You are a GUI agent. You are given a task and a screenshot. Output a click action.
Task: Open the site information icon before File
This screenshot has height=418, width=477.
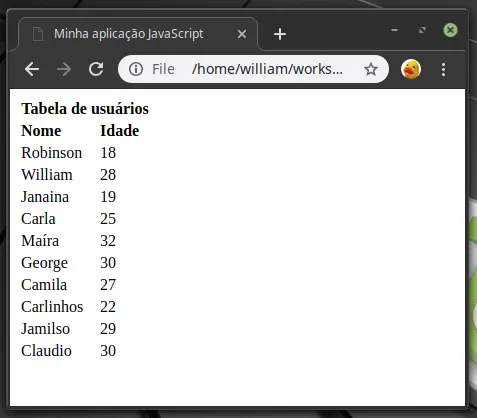point(136,69)
